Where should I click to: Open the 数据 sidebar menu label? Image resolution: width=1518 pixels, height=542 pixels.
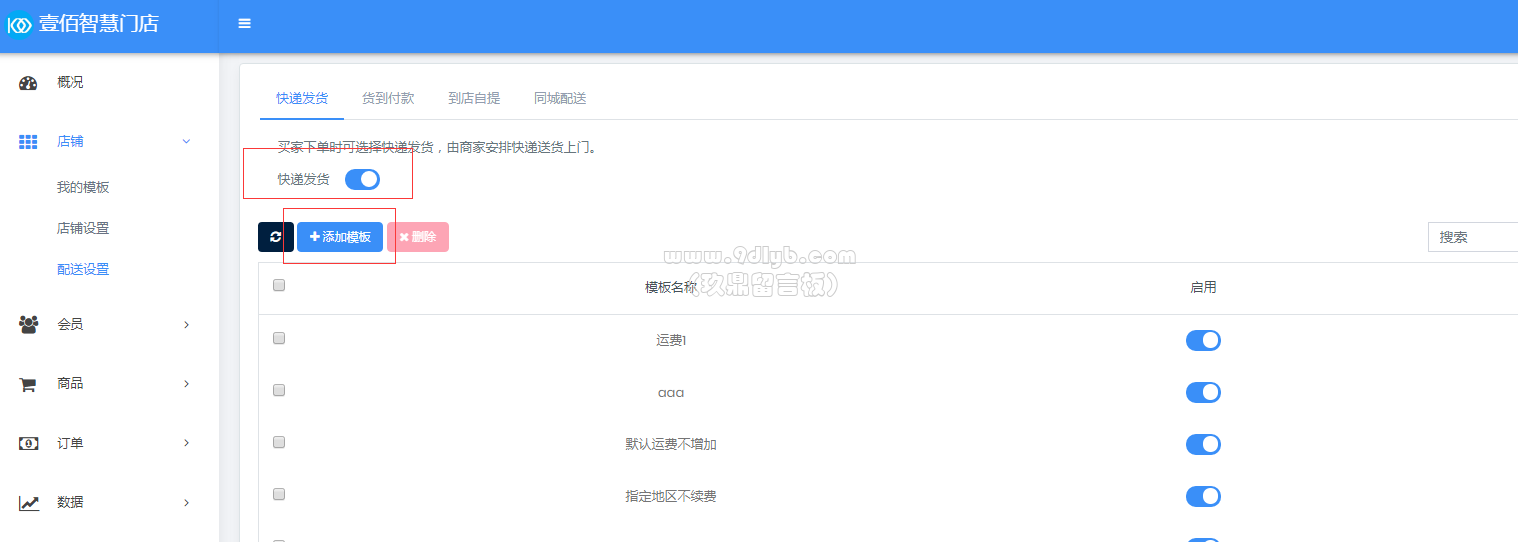tap(70, 502)
